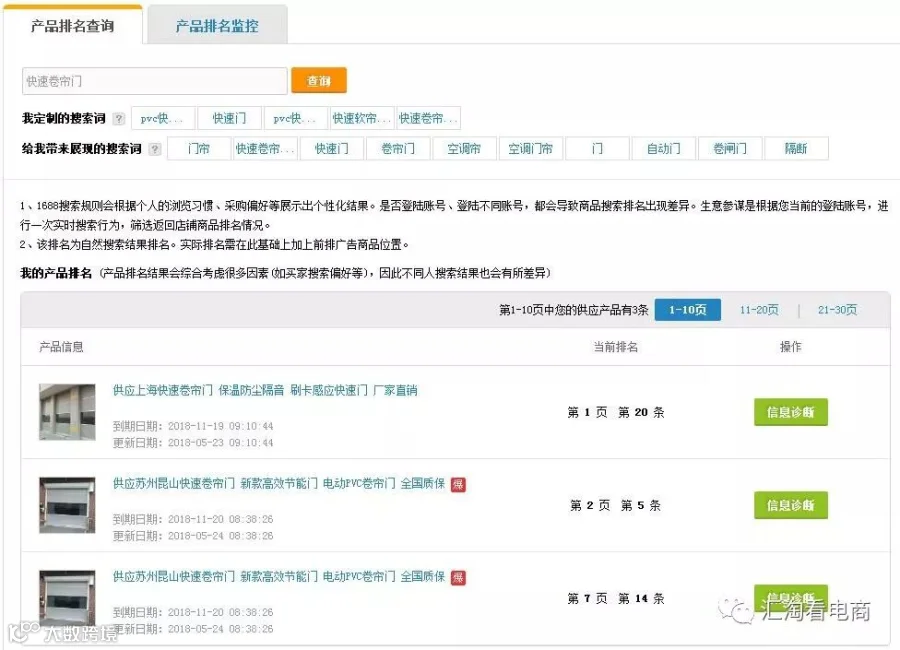Select the 产品排名查询 tab

pos(72,25)
